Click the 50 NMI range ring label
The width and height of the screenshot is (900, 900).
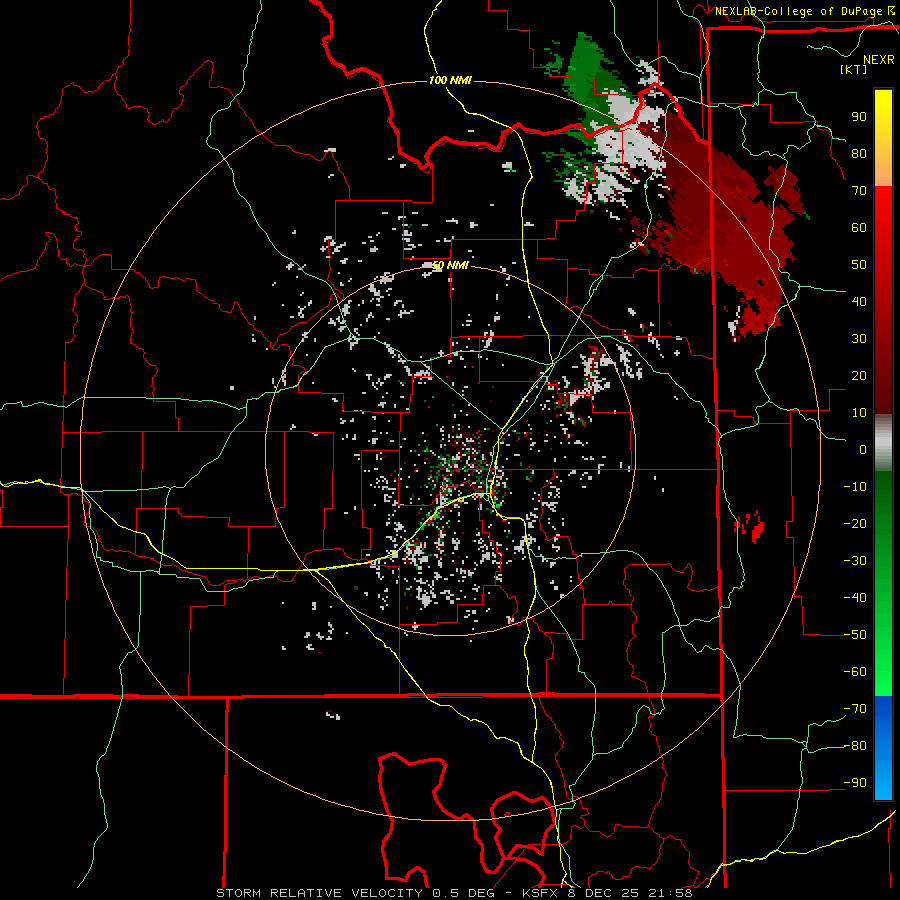pyautogui.click(x=450, y=265)
